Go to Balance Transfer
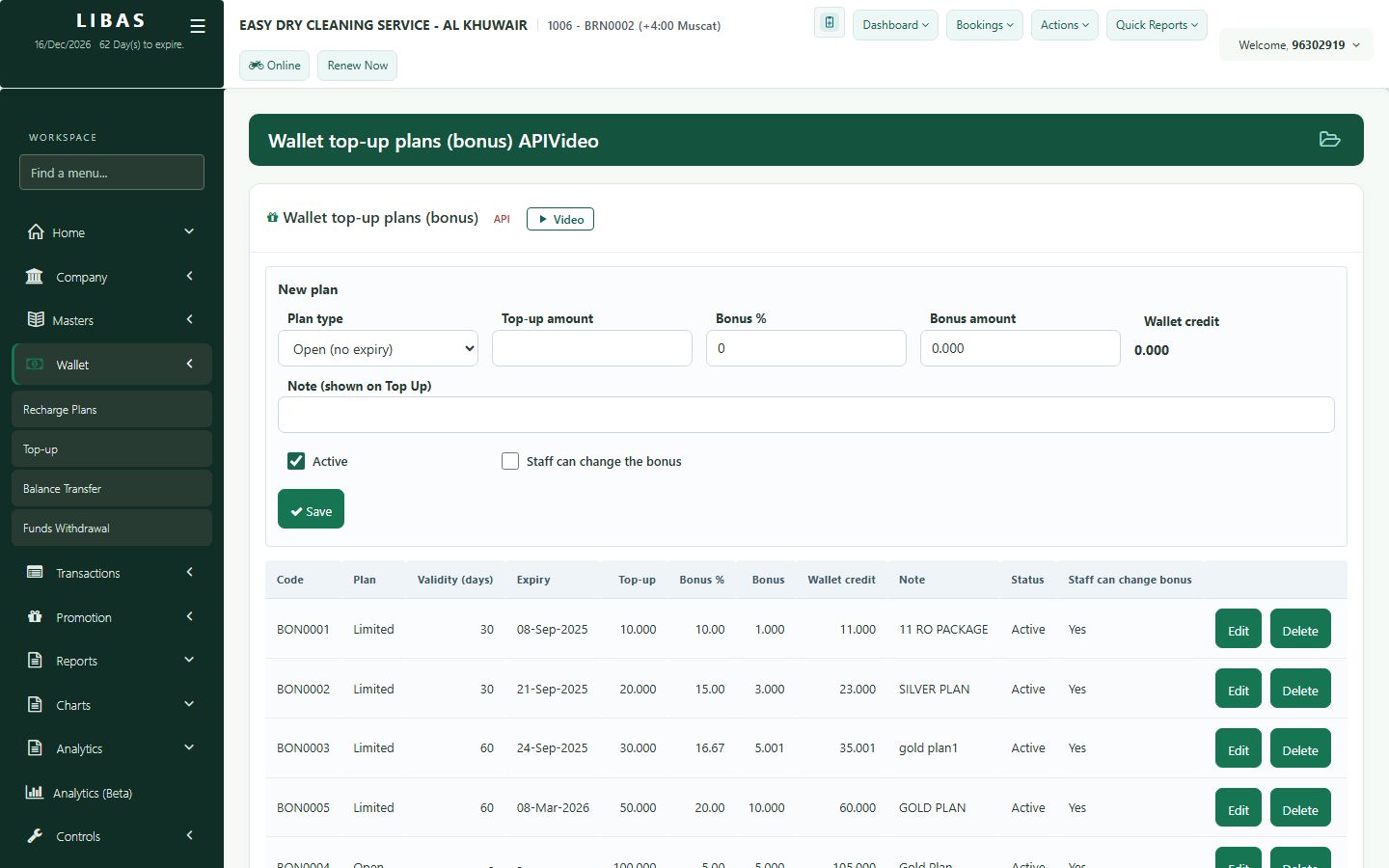Screen dimensions: 1389x868 (112, 488)
